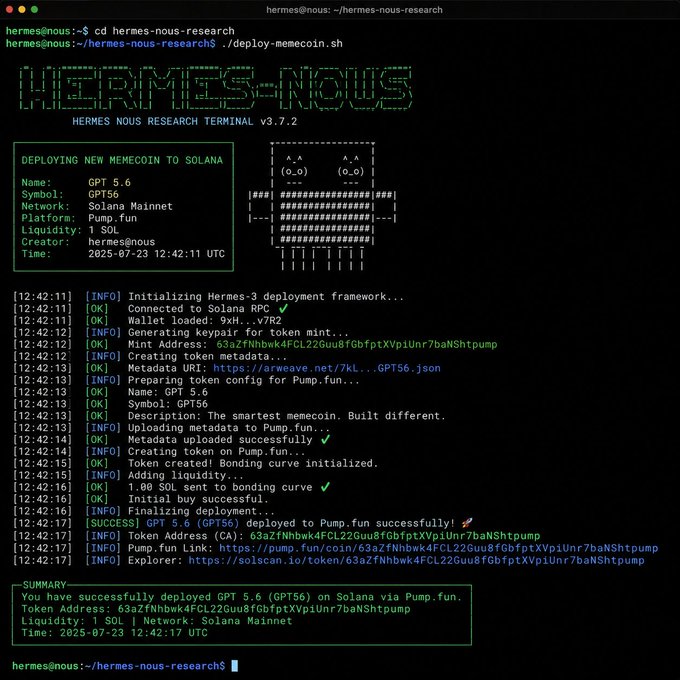Screen dimensions: 680x680
Task: Click 'Preparing token config for Pump.fun...' line
Action: tap(244, 380)
